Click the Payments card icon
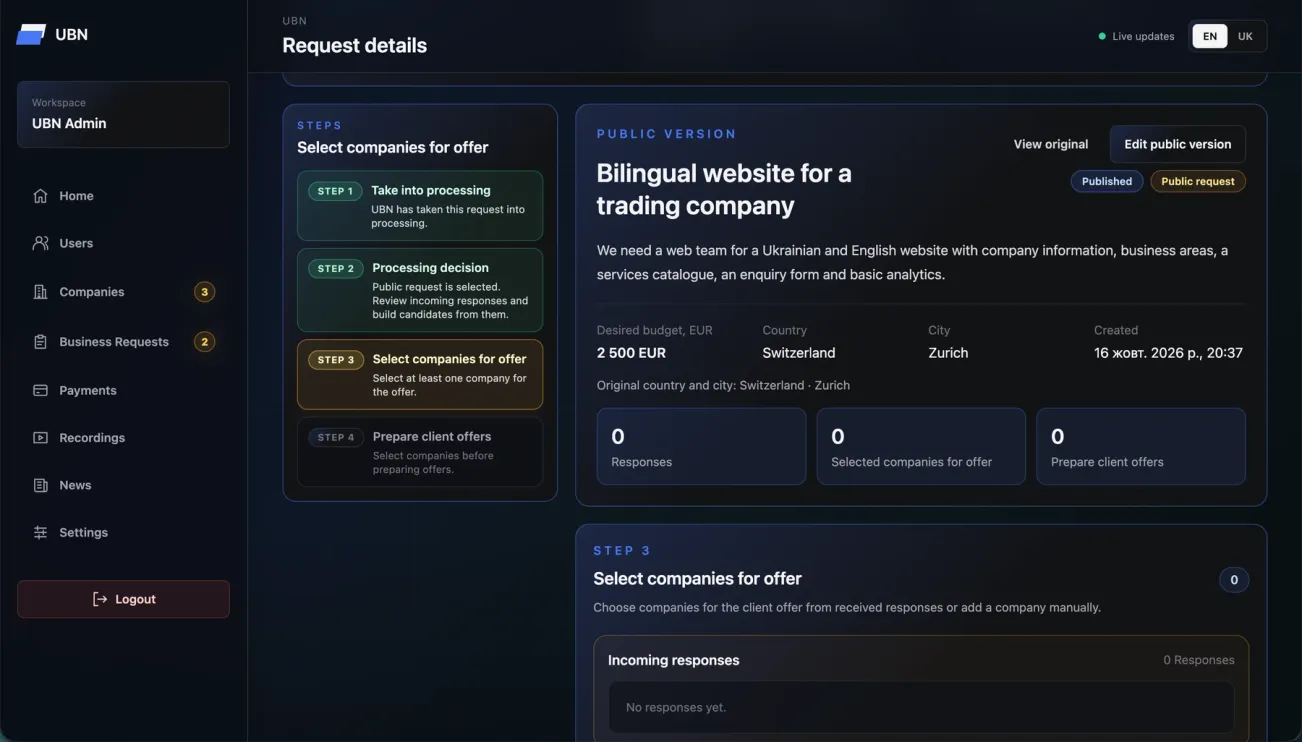This screenshot has width=1302, height=742. pos(40,390)
